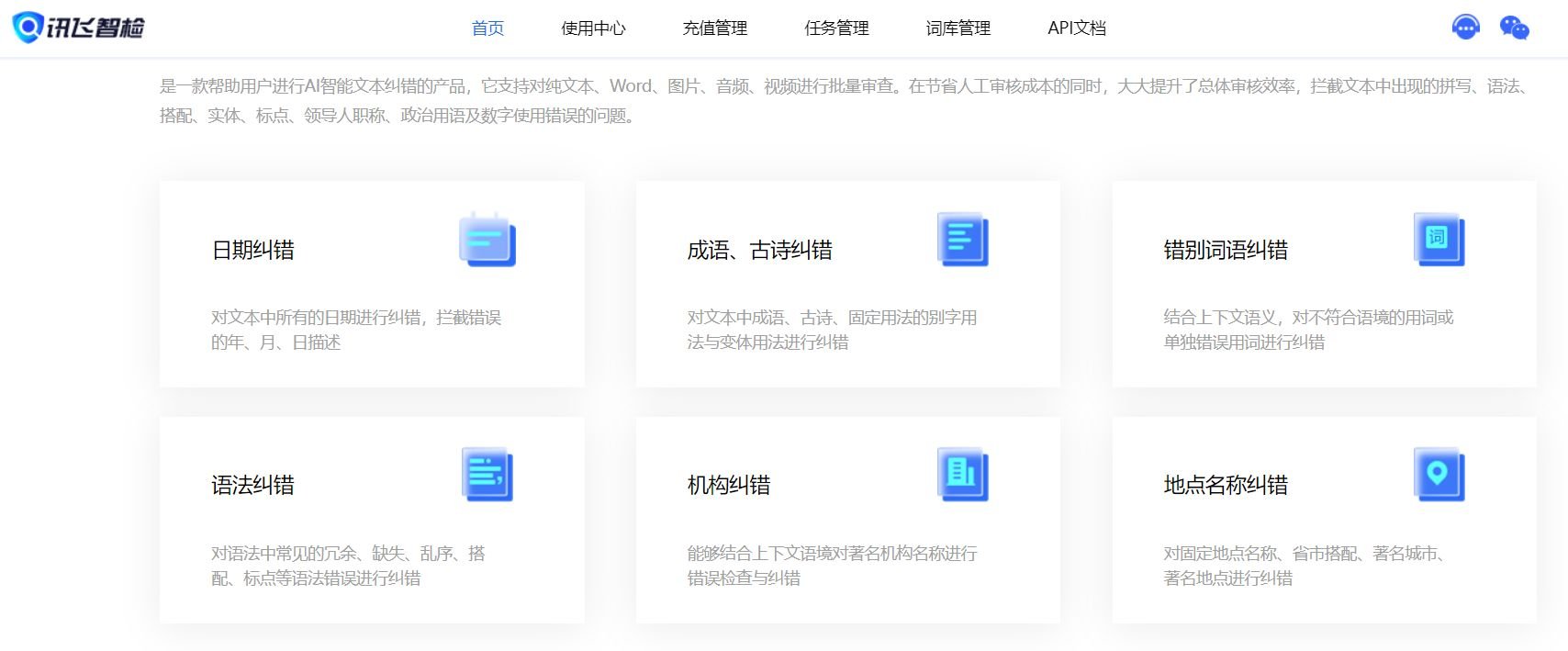Screen dimensions: 1568x651
Task: Click the WeChat icon in header
Action: pyautogui.click(x=1514, y=28)
